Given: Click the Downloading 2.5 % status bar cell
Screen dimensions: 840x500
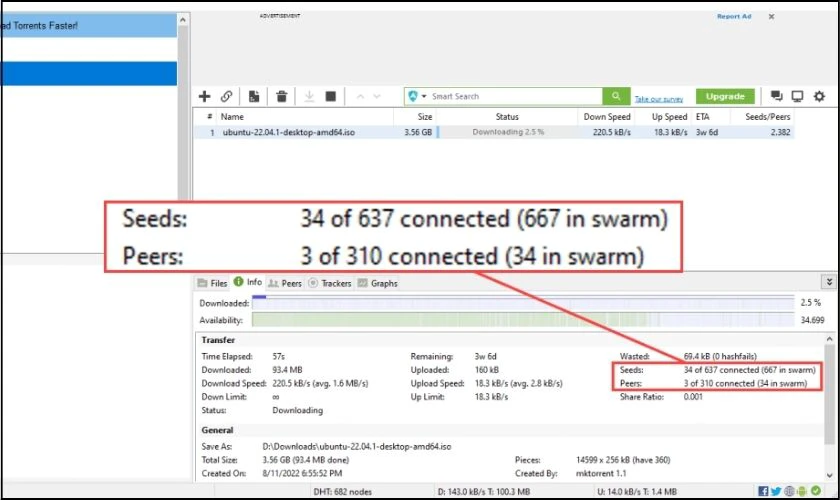Looking at the screenshot, I should pos(507,132).
